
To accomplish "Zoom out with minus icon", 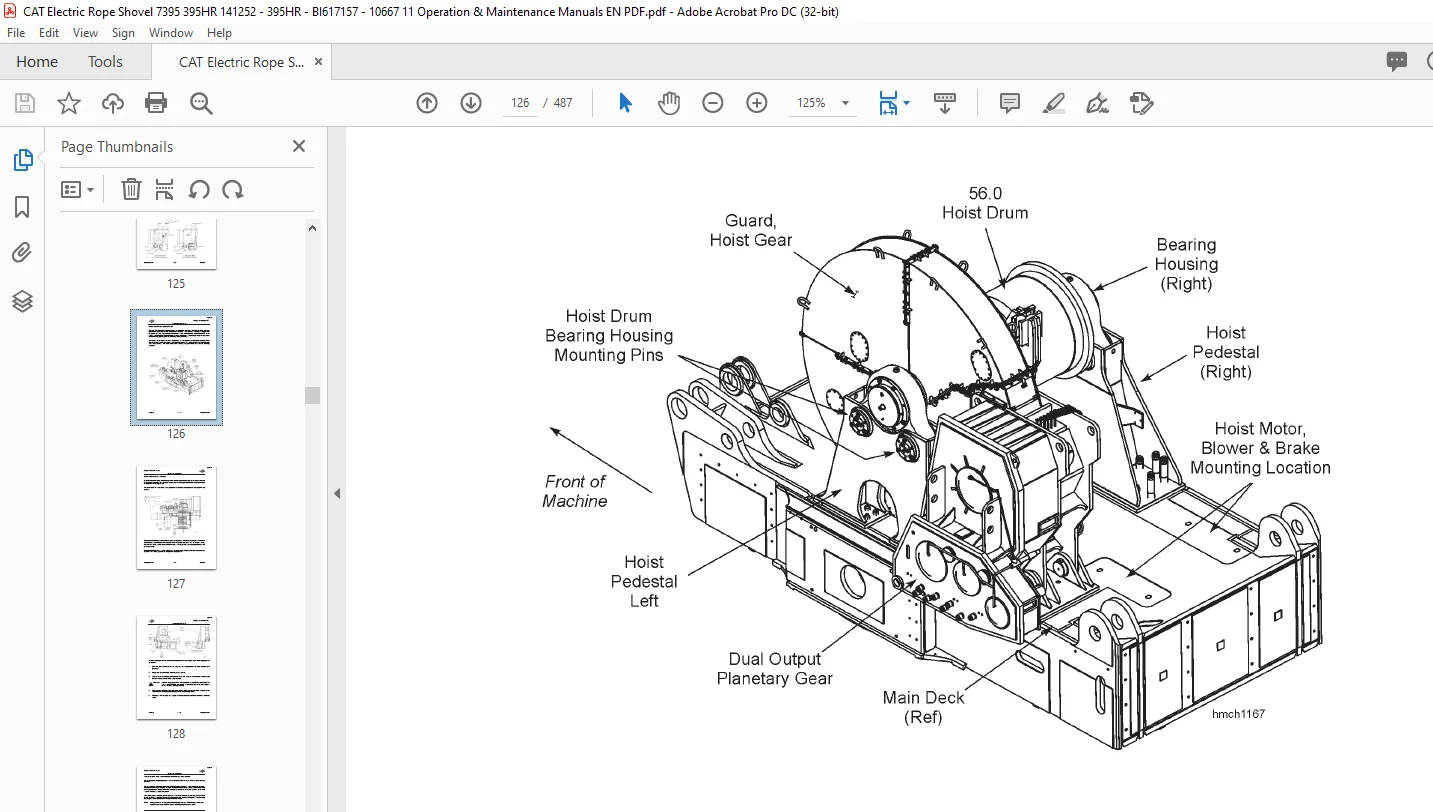I will coord(713,103).
